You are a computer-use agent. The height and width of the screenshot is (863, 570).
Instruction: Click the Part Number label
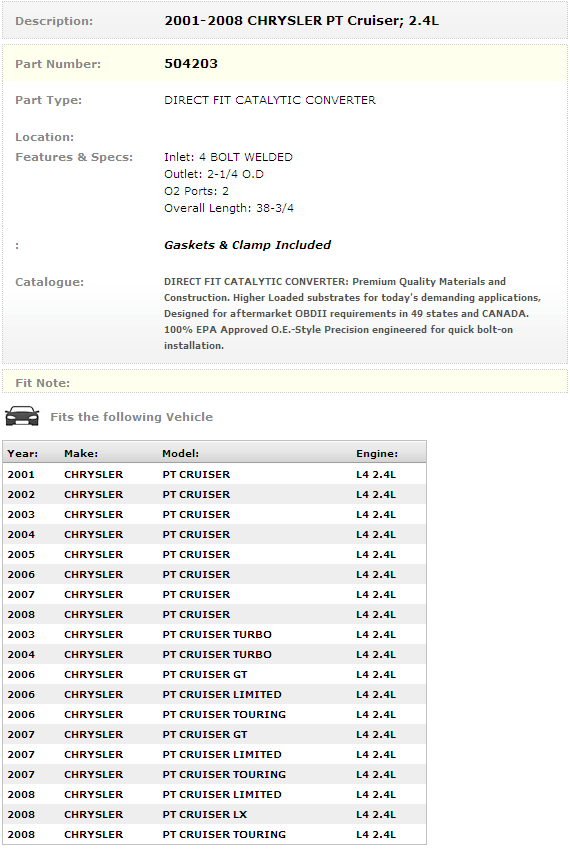(58, 64)
